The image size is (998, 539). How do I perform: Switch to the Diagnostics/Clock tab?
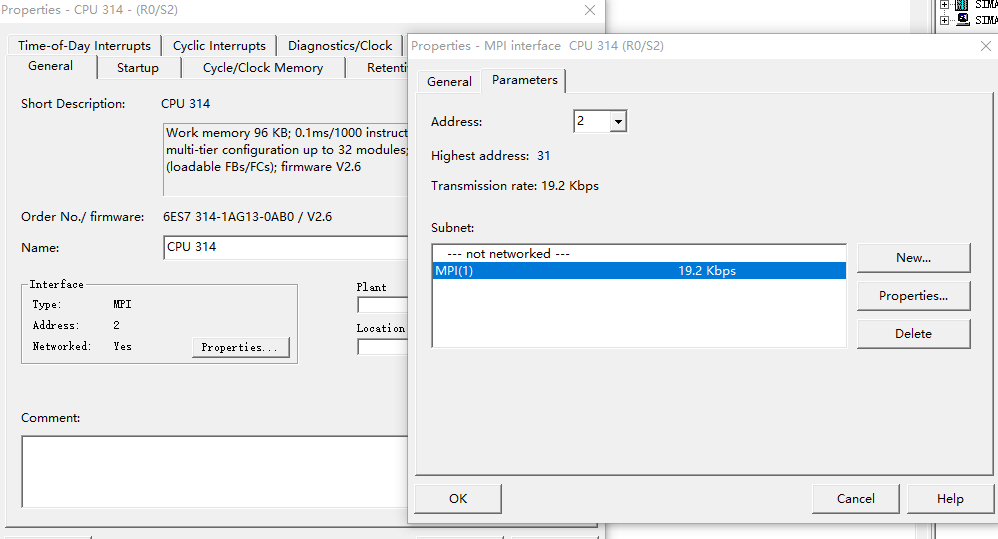(340, 46)
